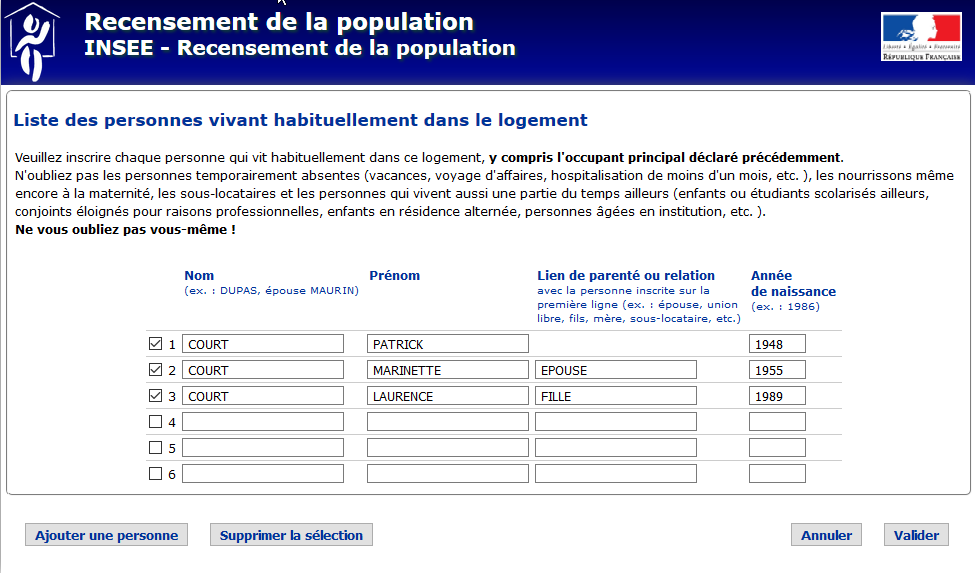Click the relation field containing FILLE
This screenshot has width=975, height=573.
(x=615, y=396)
